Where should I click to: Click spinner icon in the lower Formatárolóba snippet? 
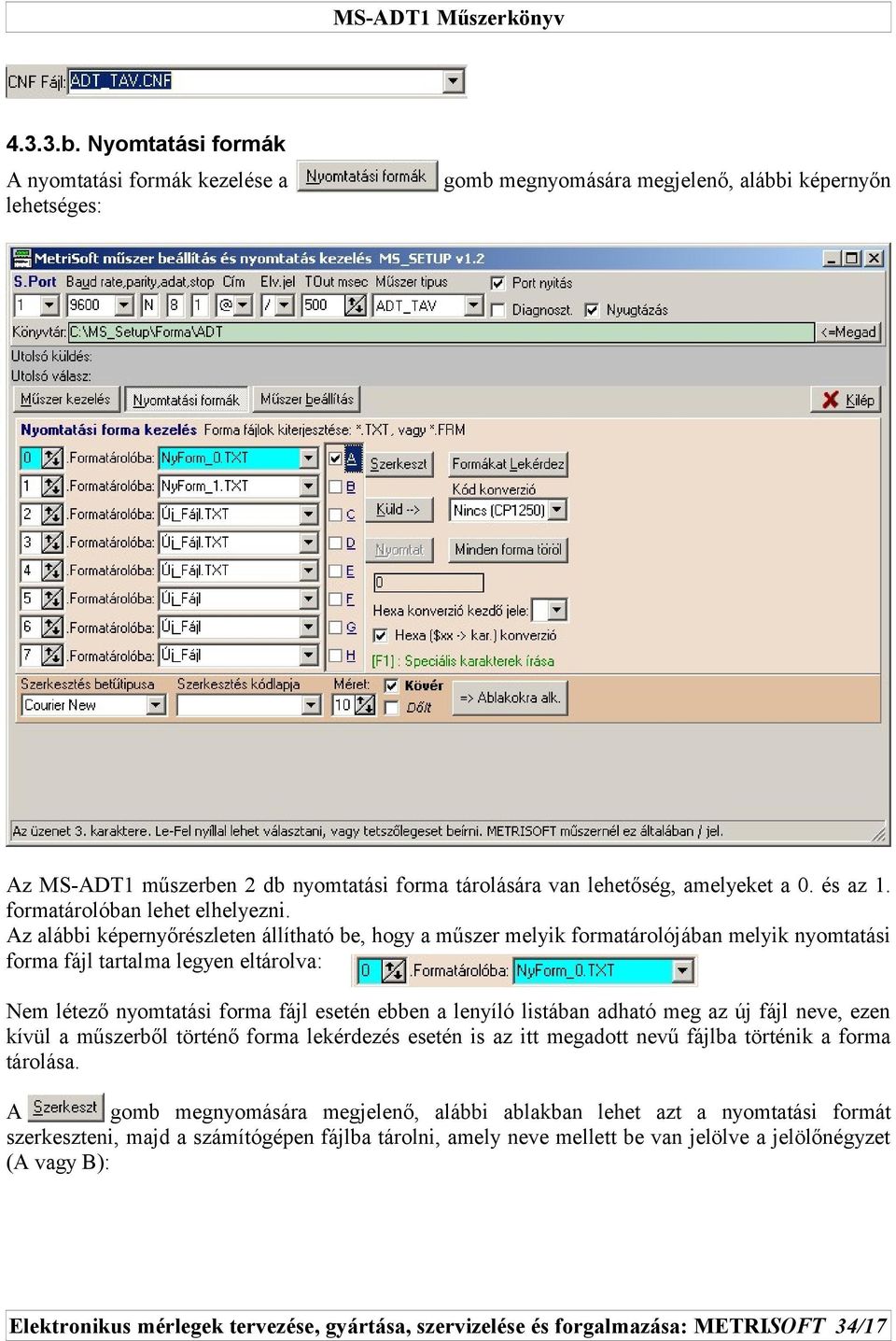(394, 971)
